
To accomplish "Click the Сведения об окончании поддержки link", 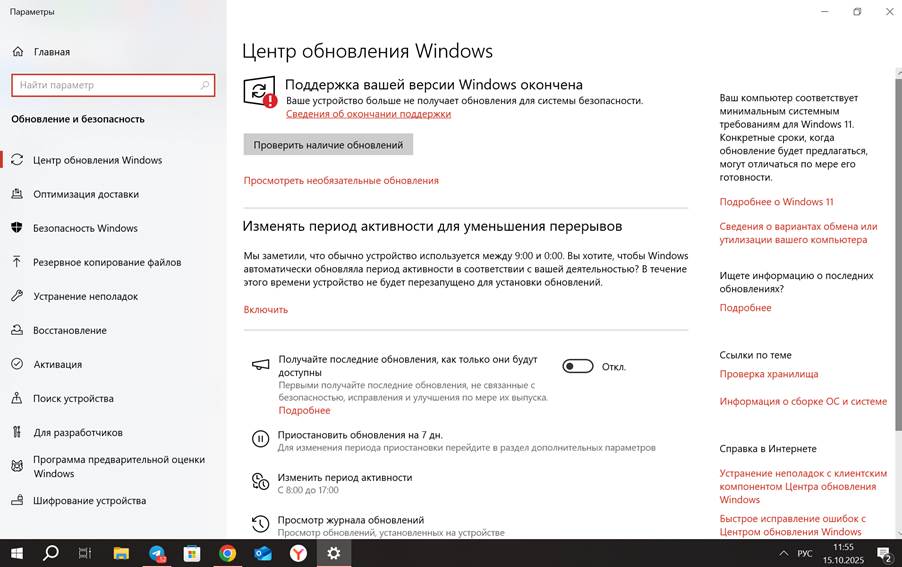I will pos(368,114).
